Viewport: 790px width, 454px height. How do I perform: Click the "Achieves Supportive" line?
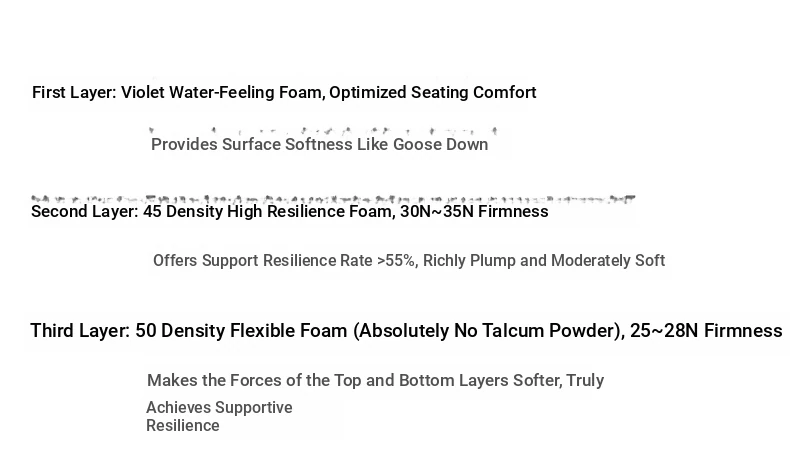click(x=219, y=407)
